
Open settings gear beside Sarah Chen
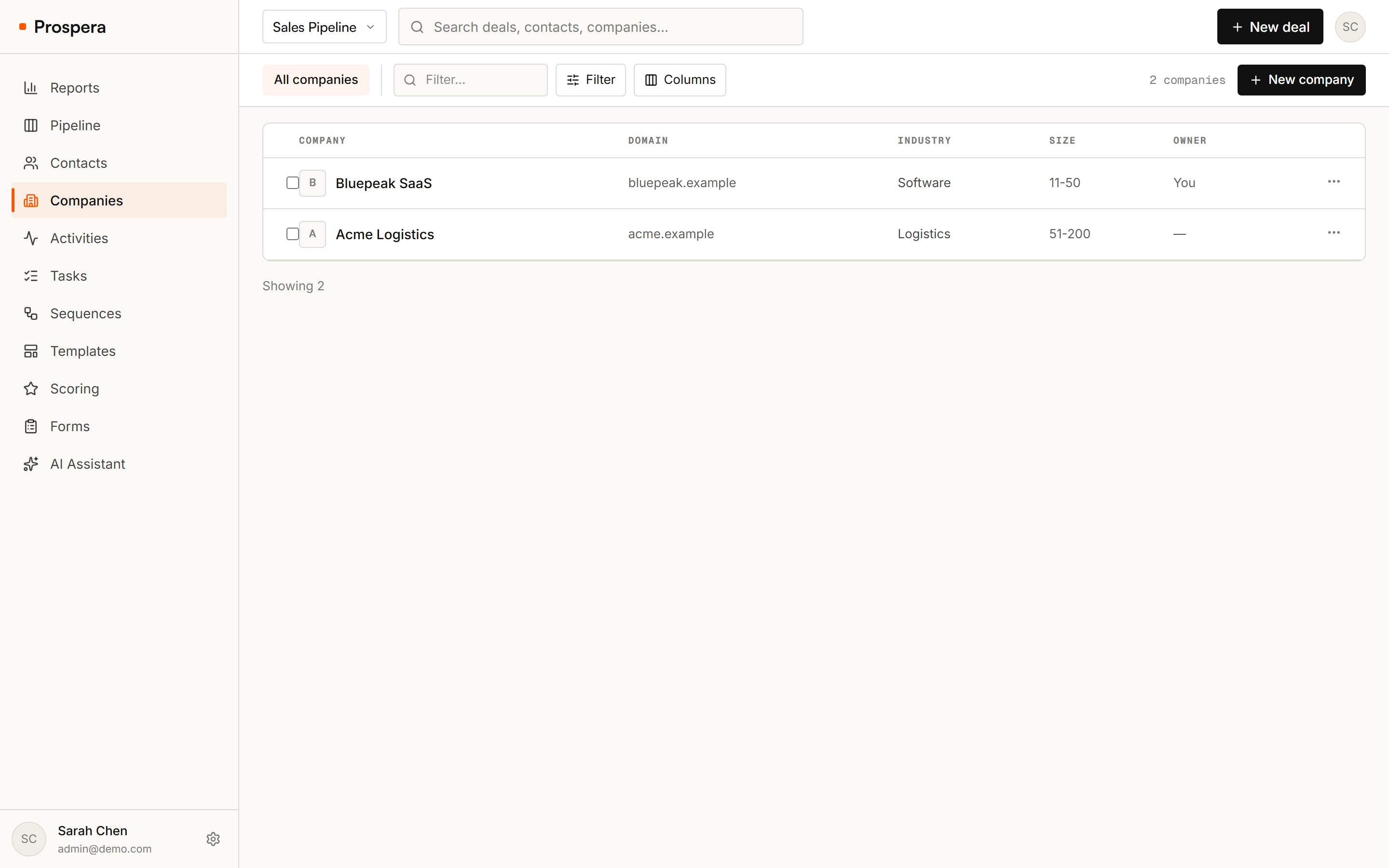[x=213, y=839]
